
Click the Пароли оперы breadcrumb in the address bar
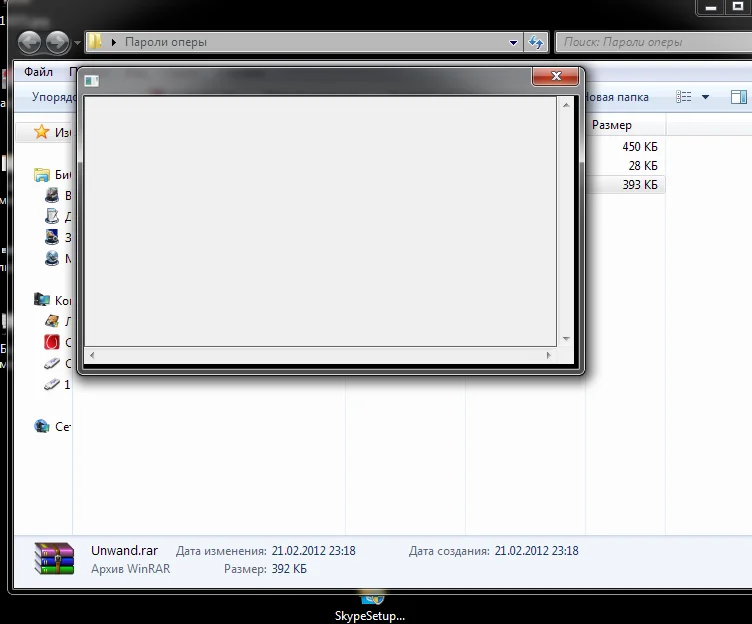coord(166,42)
